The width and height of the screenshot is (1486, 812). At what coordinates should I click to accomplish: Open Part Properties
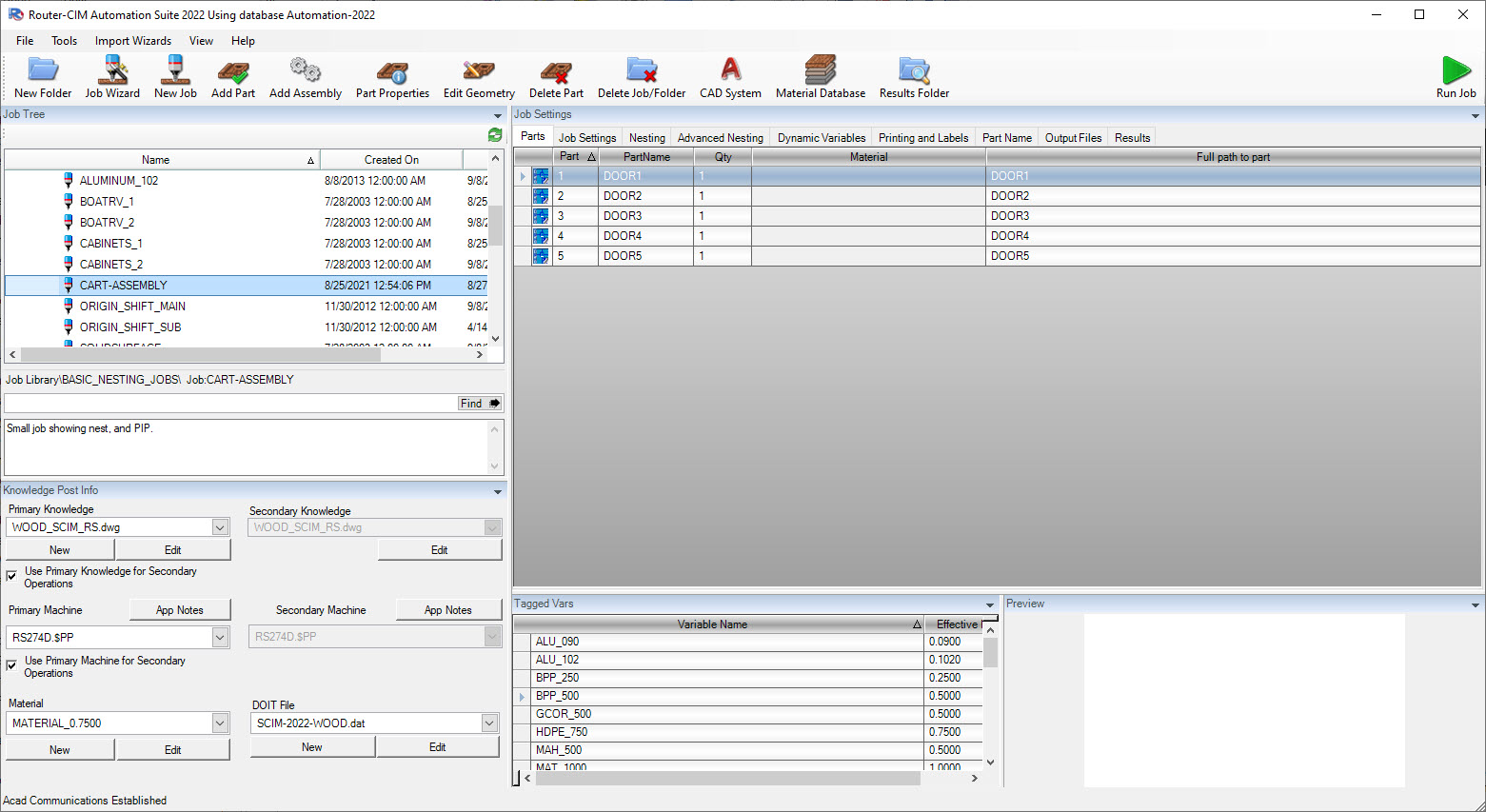click(391, 76)
